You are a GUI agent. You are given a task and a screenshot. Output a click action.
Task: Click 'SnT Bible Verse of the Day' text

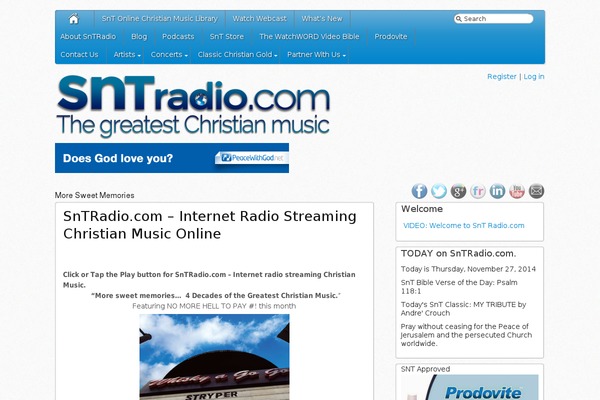pyautogui.click(x=459, y=287)
